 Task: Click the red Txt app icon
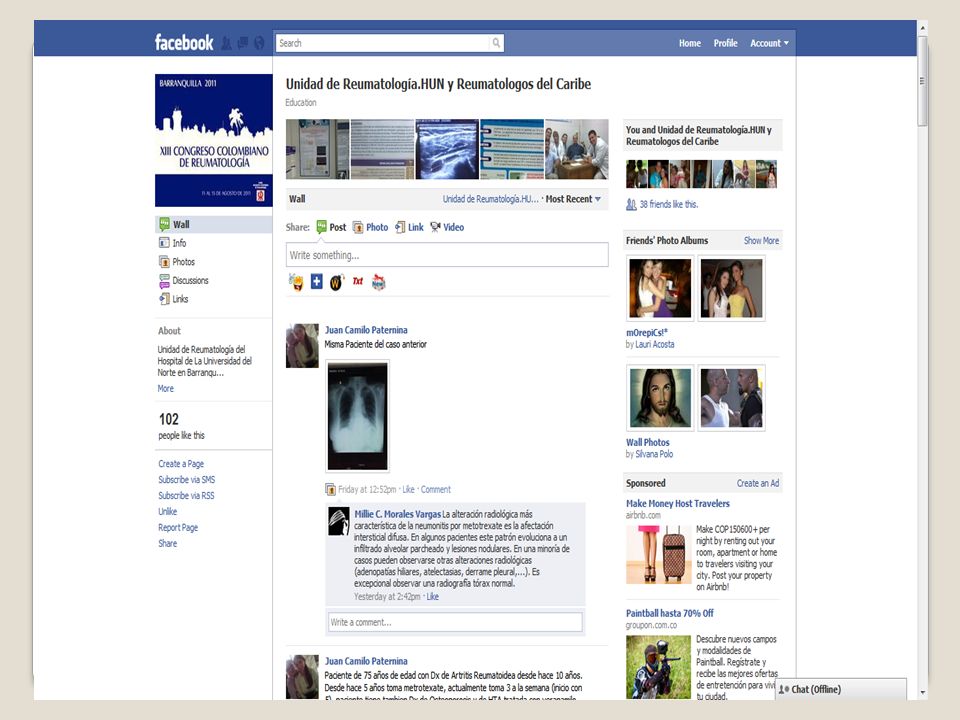[358, 281]
